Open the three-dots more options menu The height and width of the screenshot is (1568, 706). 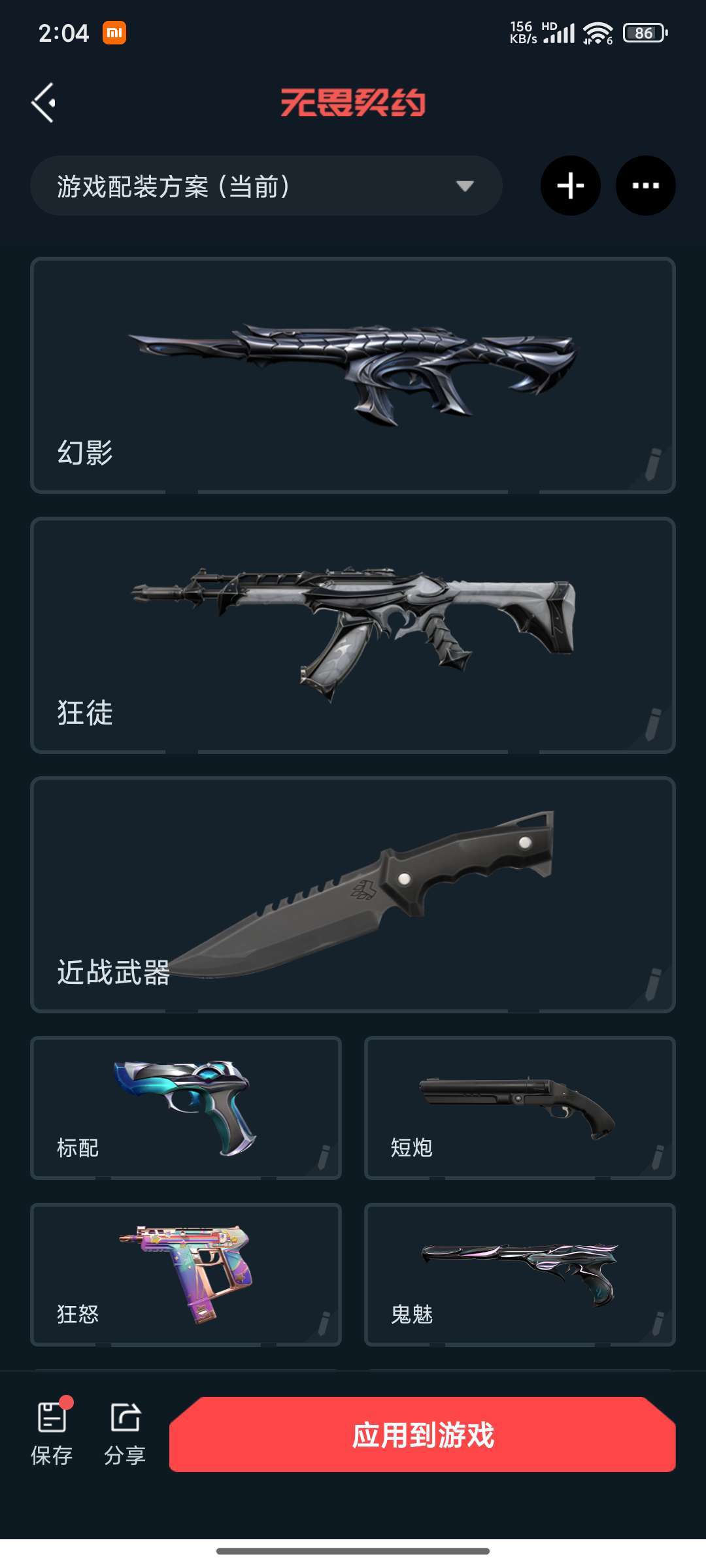click(x=646, y=186)
